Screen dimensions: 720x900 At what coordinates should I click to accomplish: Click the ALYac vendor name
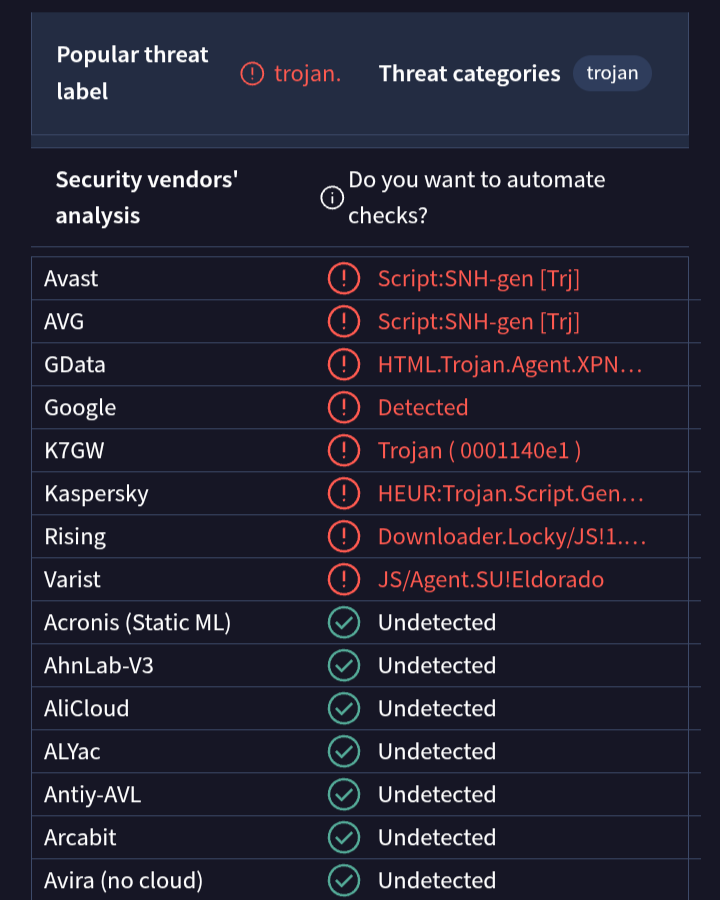pyautogui.click(x=72, y=752)
